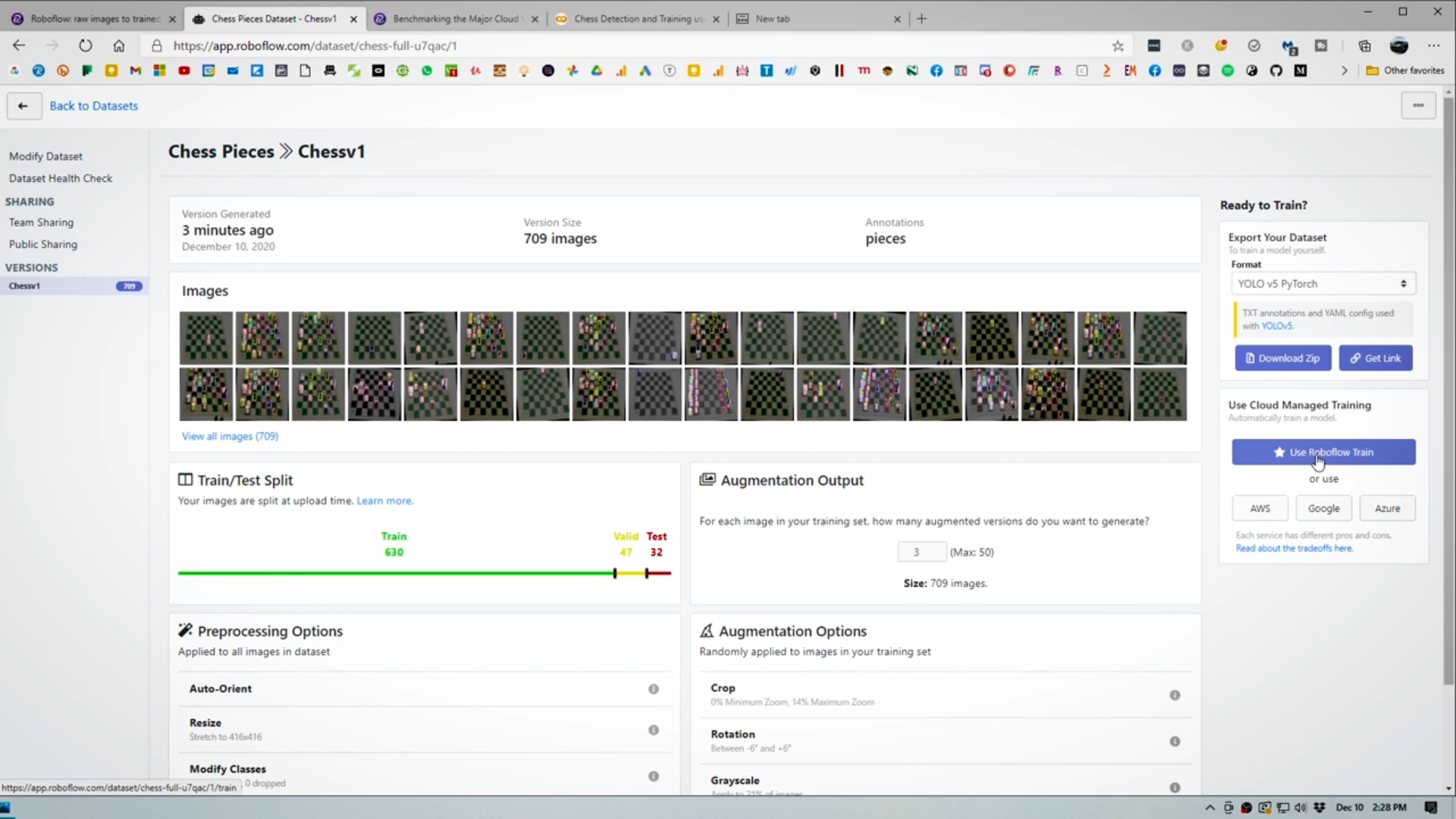Click the info icon on the Rotation row
The height and width of the screenshot is (819, 1456).
pos(1175,742)
